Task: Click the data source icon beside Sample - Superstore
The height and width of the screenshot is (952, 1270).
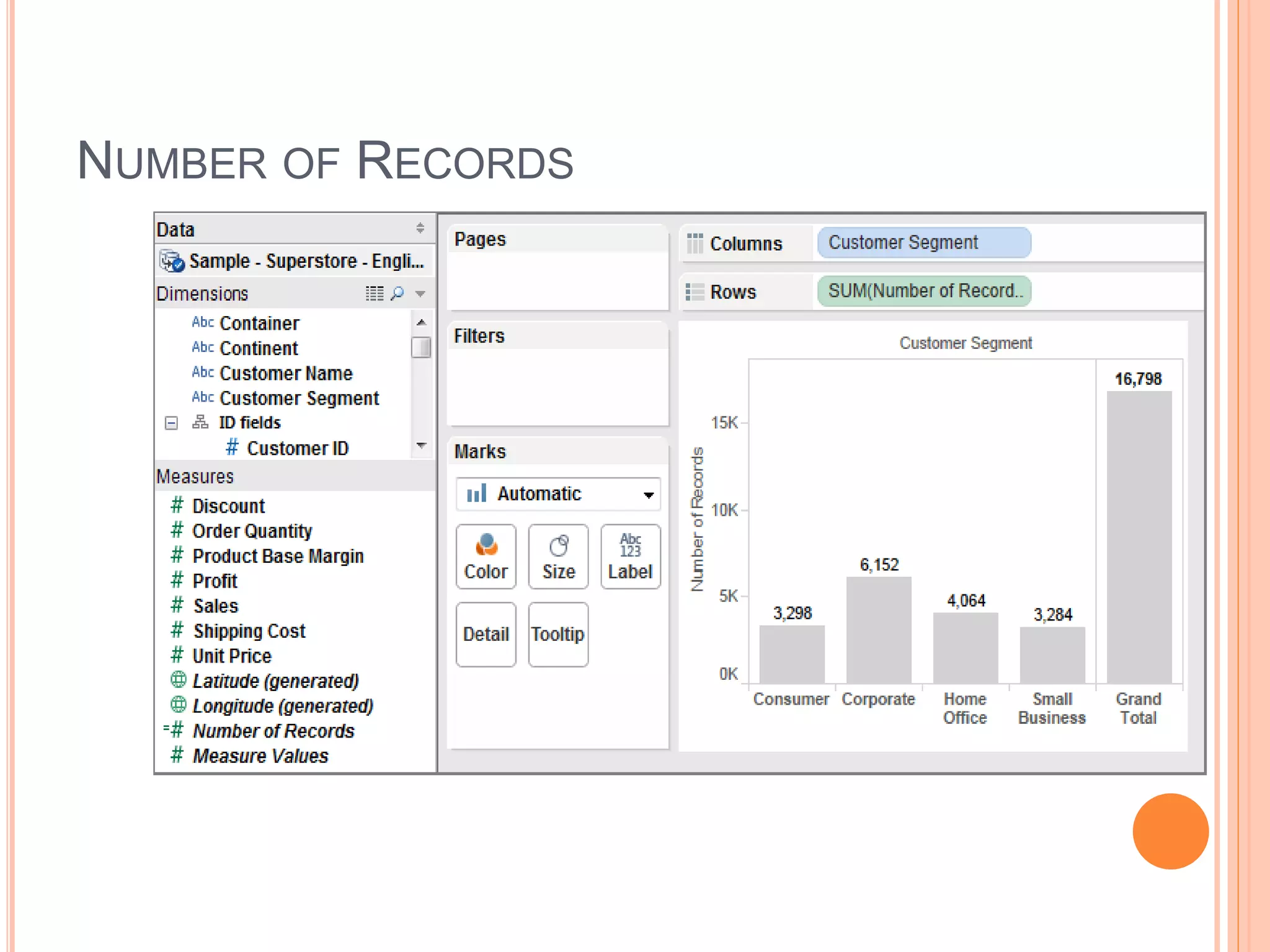Action: 172,262
